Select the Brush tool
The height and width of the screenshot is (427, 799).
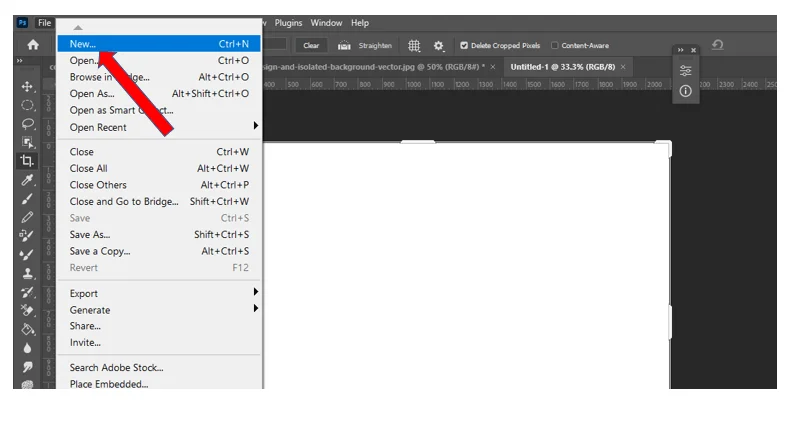click(27, 199)
